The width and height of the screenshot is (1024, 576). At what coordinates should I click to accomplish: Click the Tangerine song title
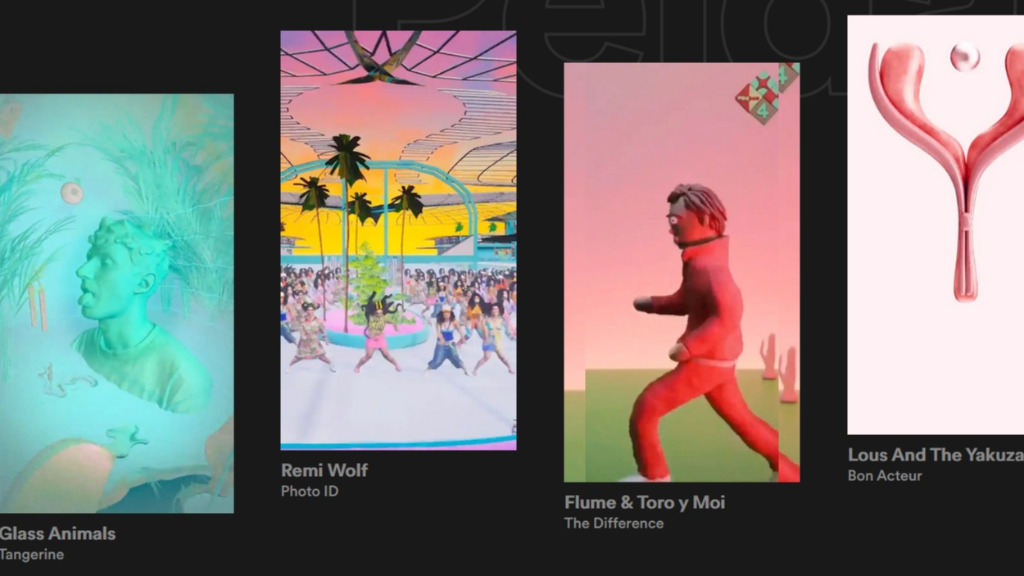pos(32,554)
